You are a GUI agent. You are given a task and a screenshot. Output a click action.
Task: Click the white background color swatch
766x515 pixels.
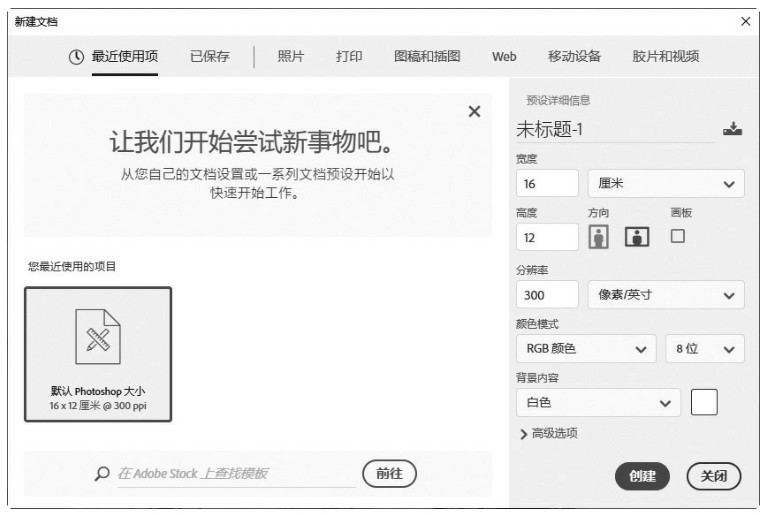click(704, 403)
